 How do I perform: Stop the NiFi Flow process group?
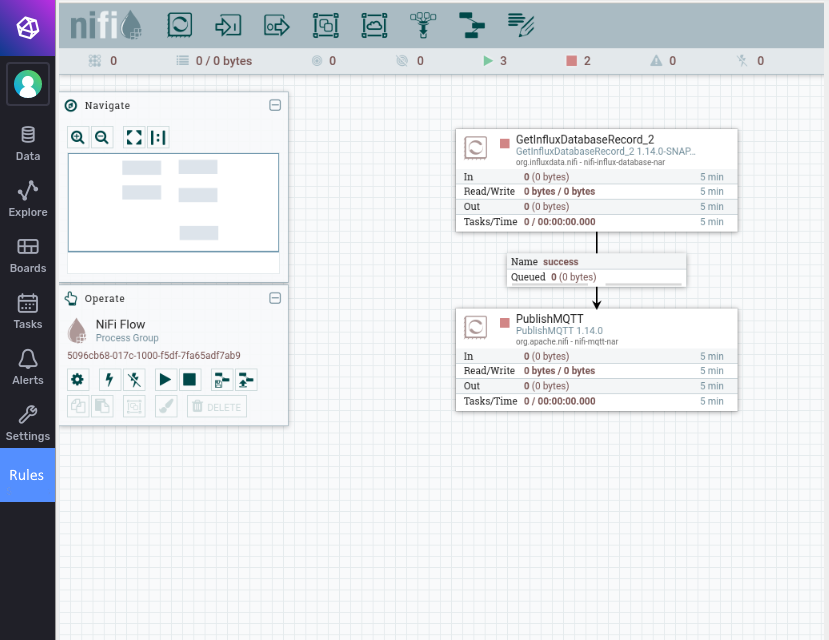tap(189, 379)
